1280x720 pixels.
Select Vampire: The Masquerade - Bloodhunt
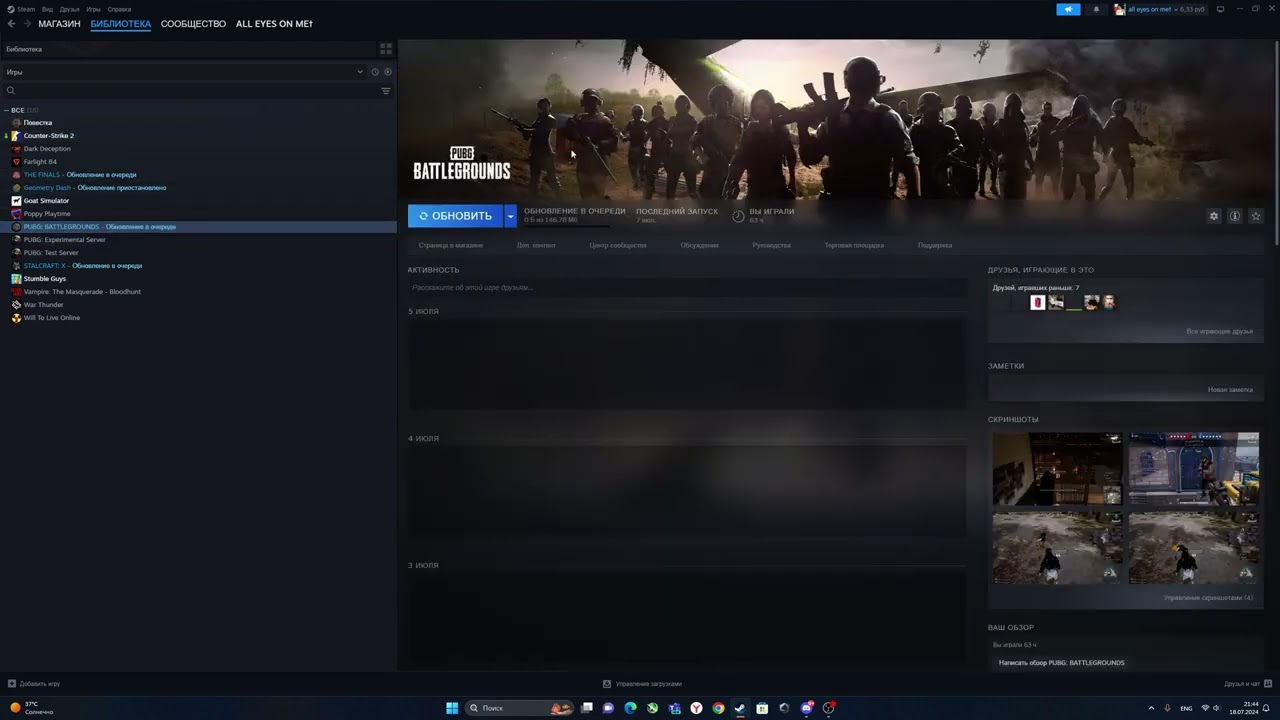(82, 292)
